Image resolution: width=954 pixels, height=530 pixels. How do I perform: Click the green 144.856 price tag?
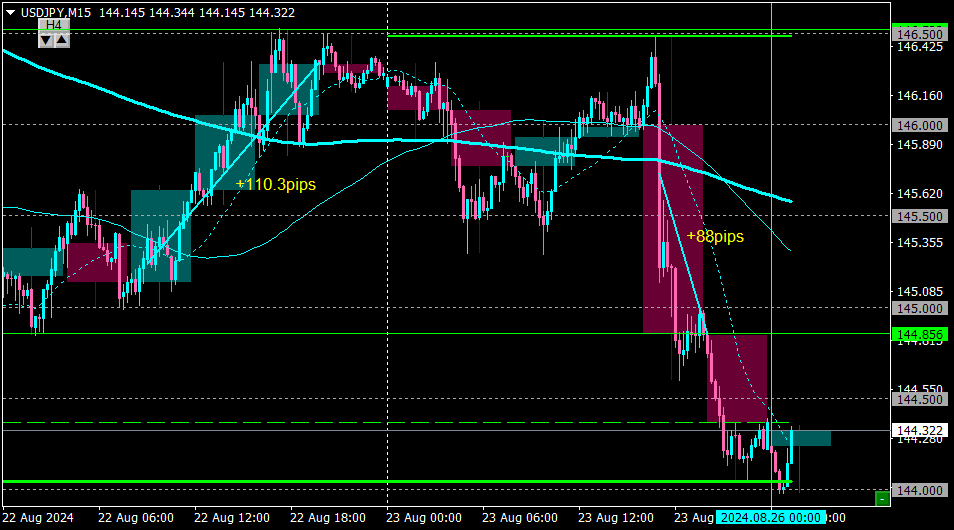(919, 335)
